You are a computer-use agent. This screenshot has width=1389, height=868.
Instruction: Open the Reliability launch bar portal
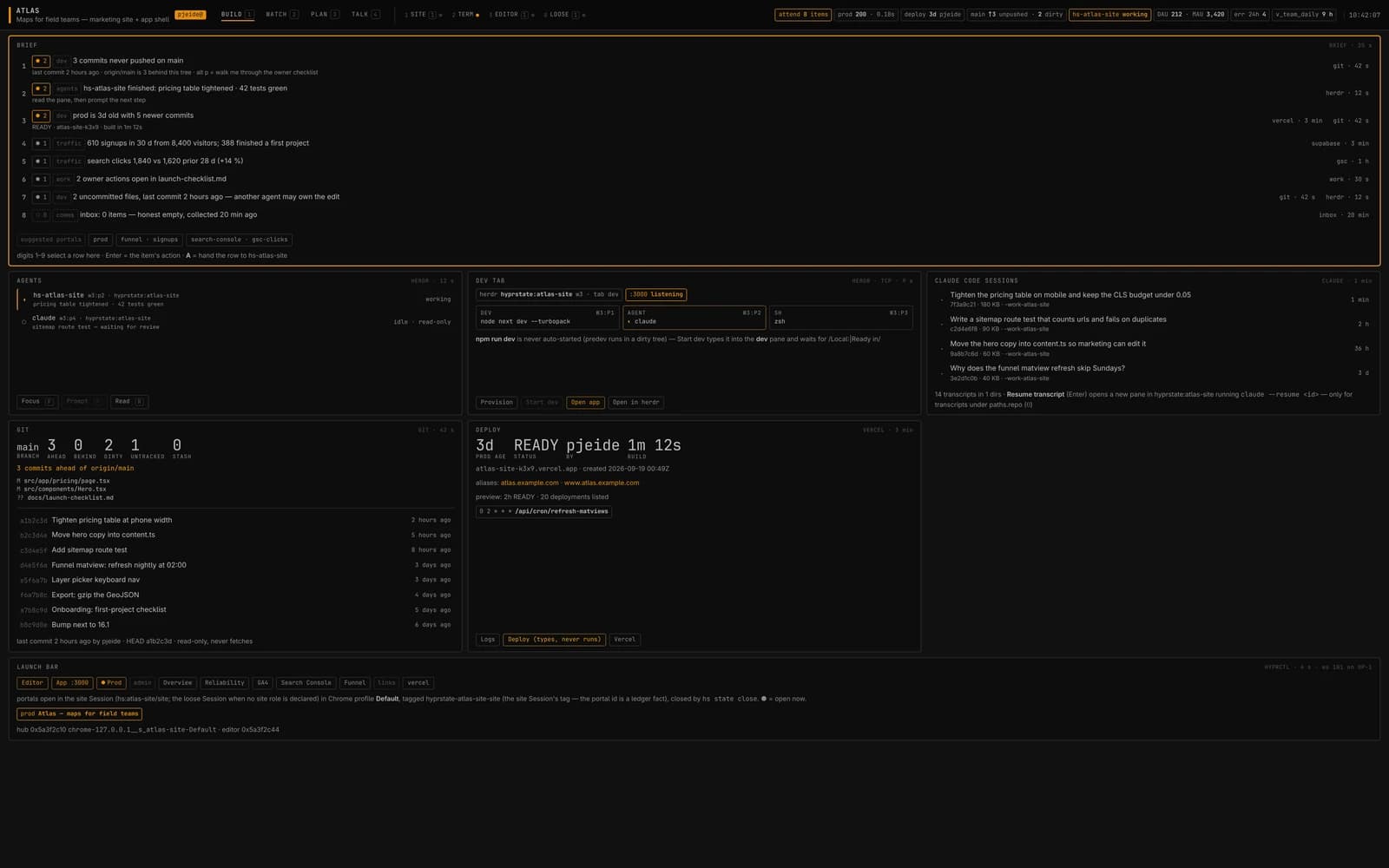tap(224, 683)
